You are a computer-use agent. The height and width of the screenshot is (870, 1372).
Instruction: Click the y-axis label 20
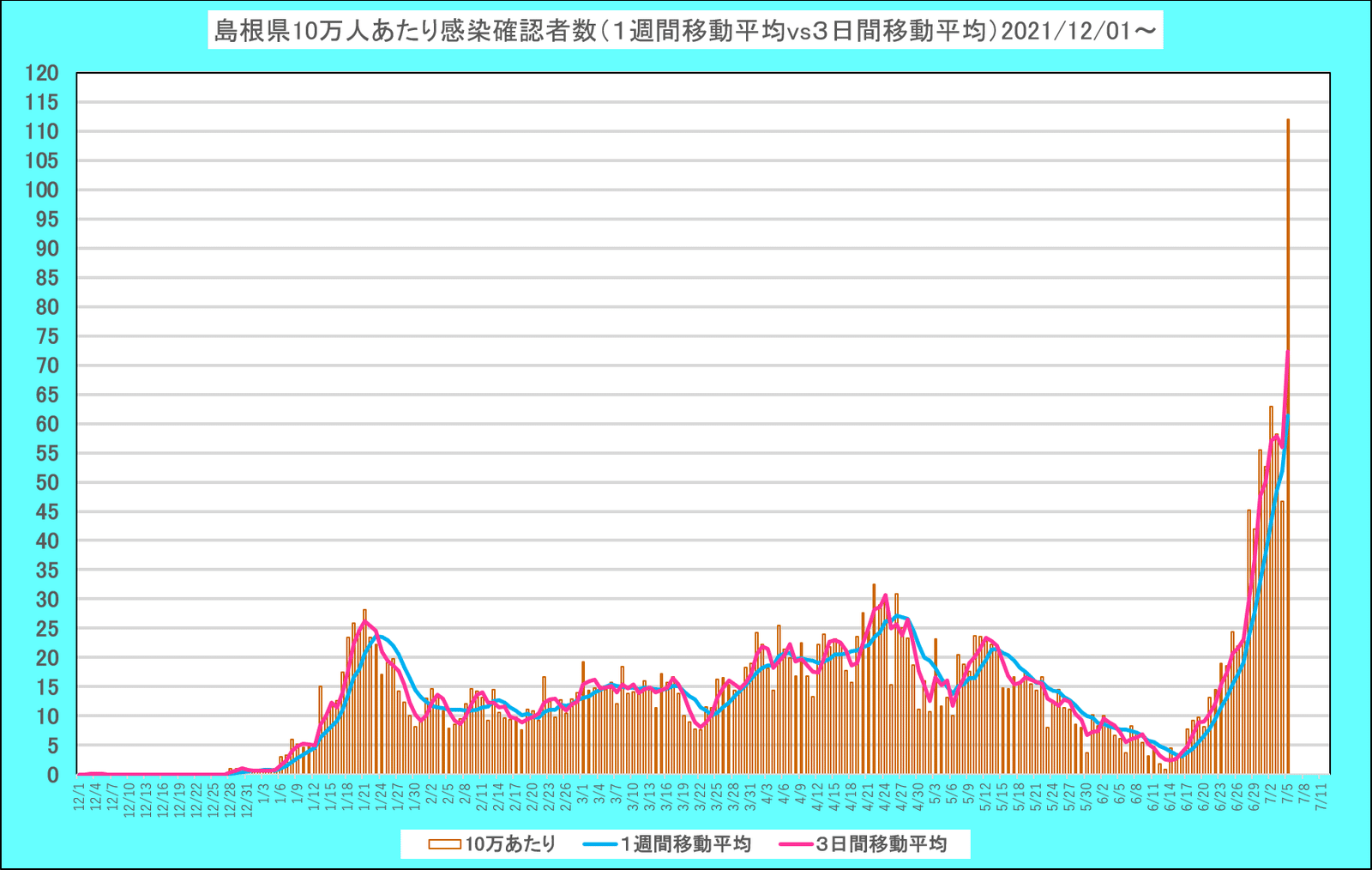point(47,657)
